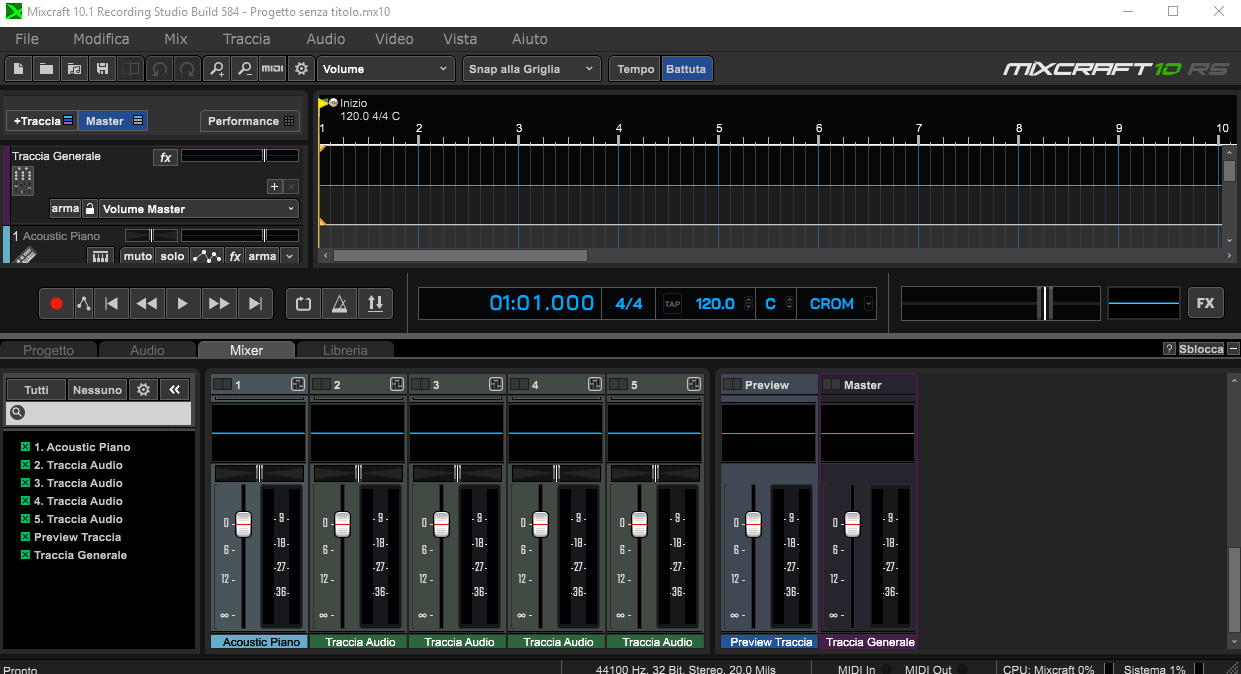Toggle loop playback mode icon
Viewport: 1241px width, 674px height.
pyautogui.click(x=304, y=303)
